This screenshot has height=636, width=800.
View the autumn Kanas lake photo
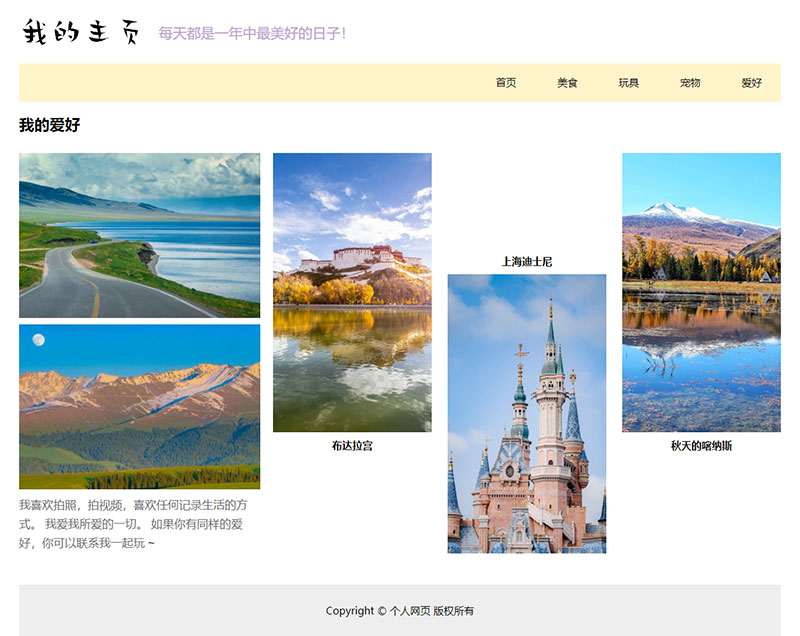[701, 292]
